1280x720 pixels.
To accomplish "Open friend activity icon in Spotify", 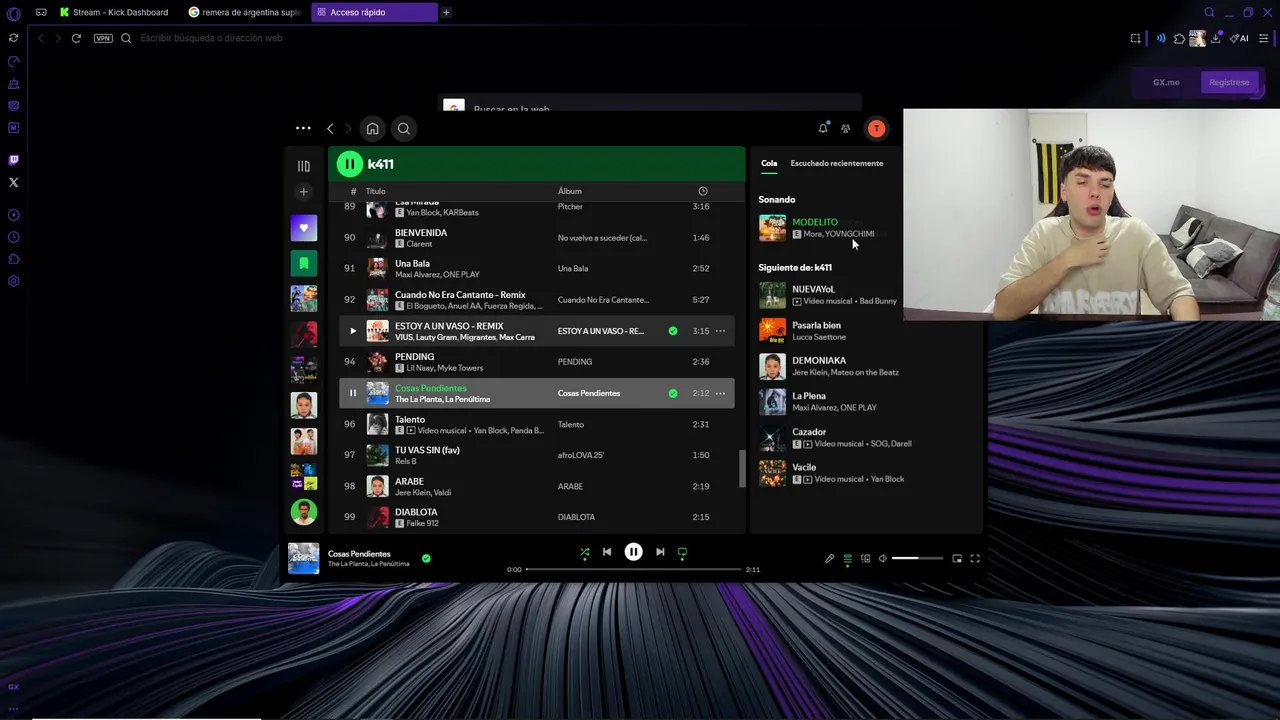I will (846, 128).
